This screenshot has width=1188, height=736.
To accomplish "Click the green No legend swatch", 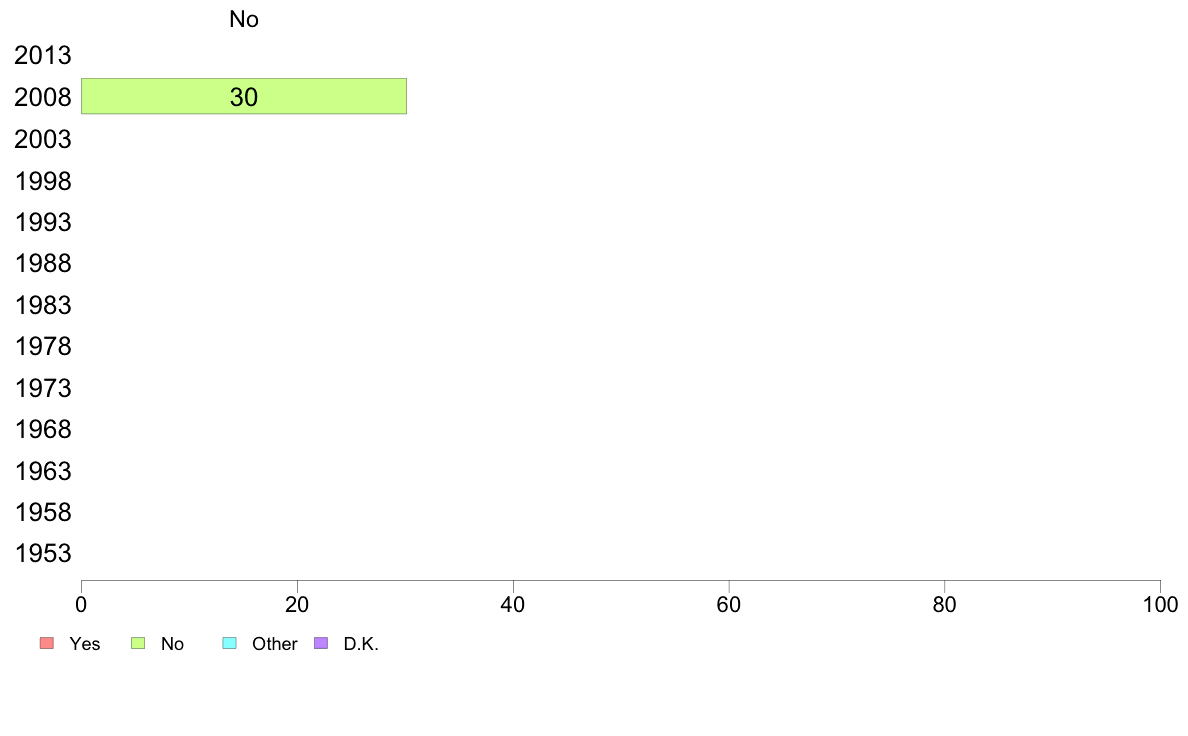I will (x=138, y=643).
